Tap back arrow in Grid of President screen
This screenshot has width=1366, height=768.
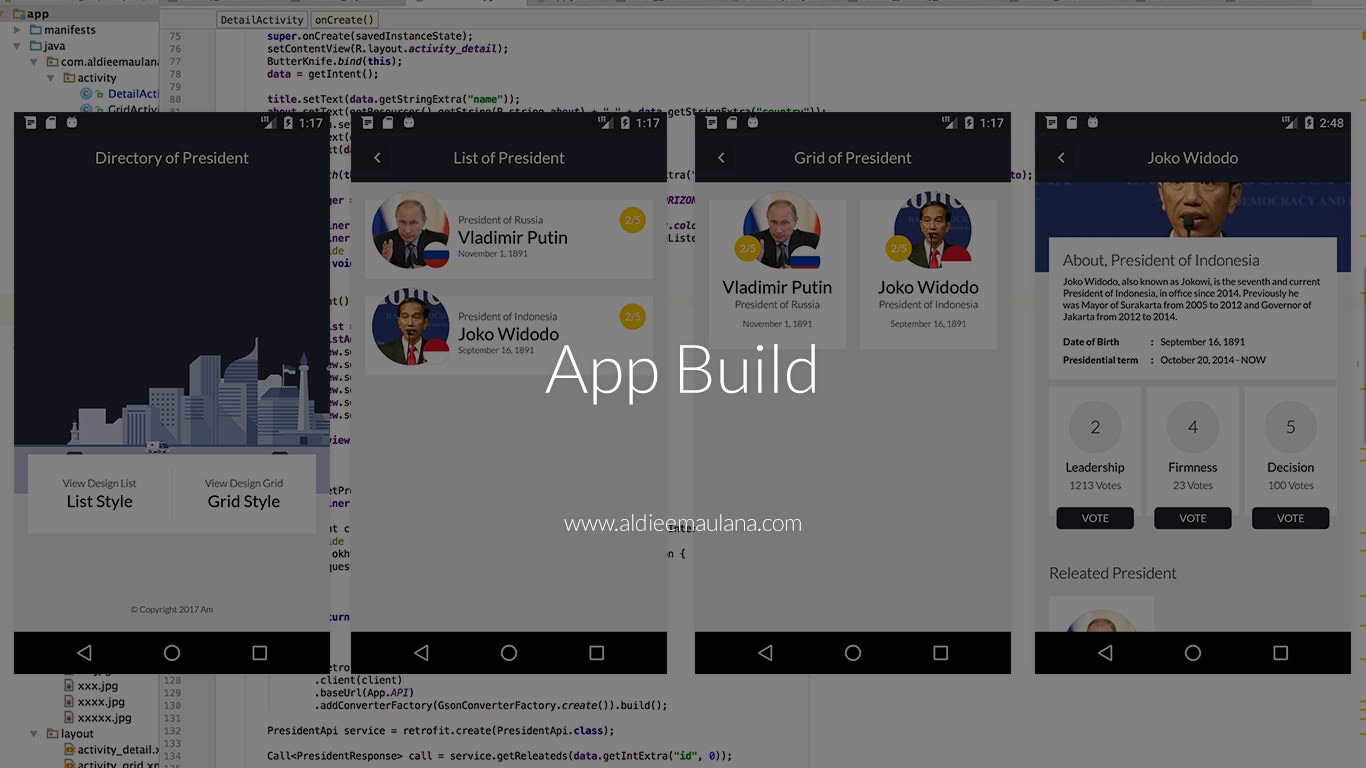[721, 158]
